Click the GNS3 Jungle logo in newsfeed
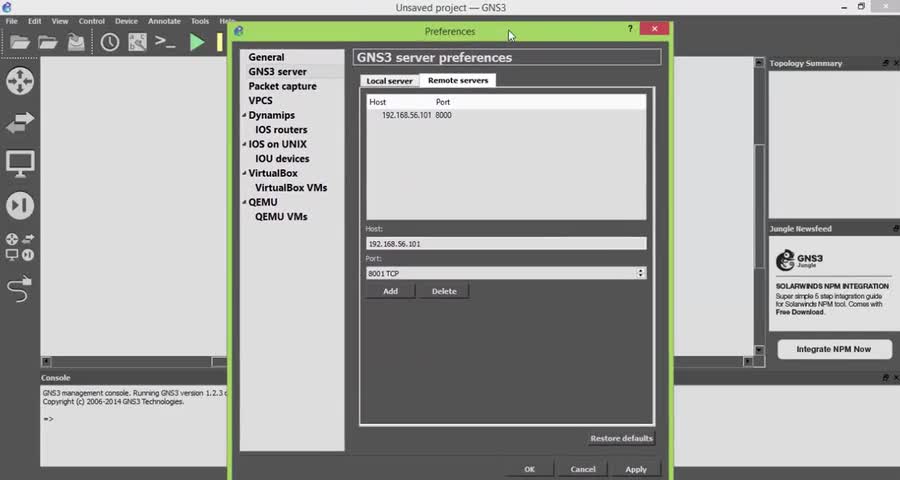 point(801,260)
